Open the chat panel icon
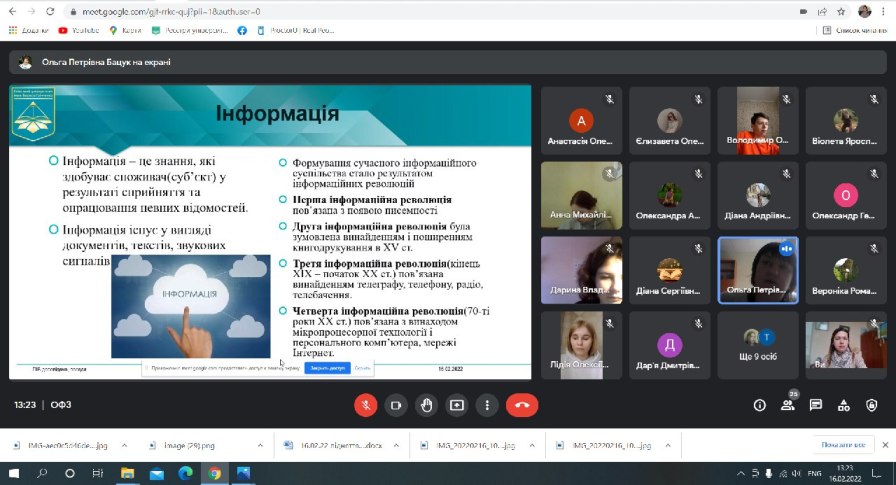Screen dimensions: 896x485 coord(815,405)
